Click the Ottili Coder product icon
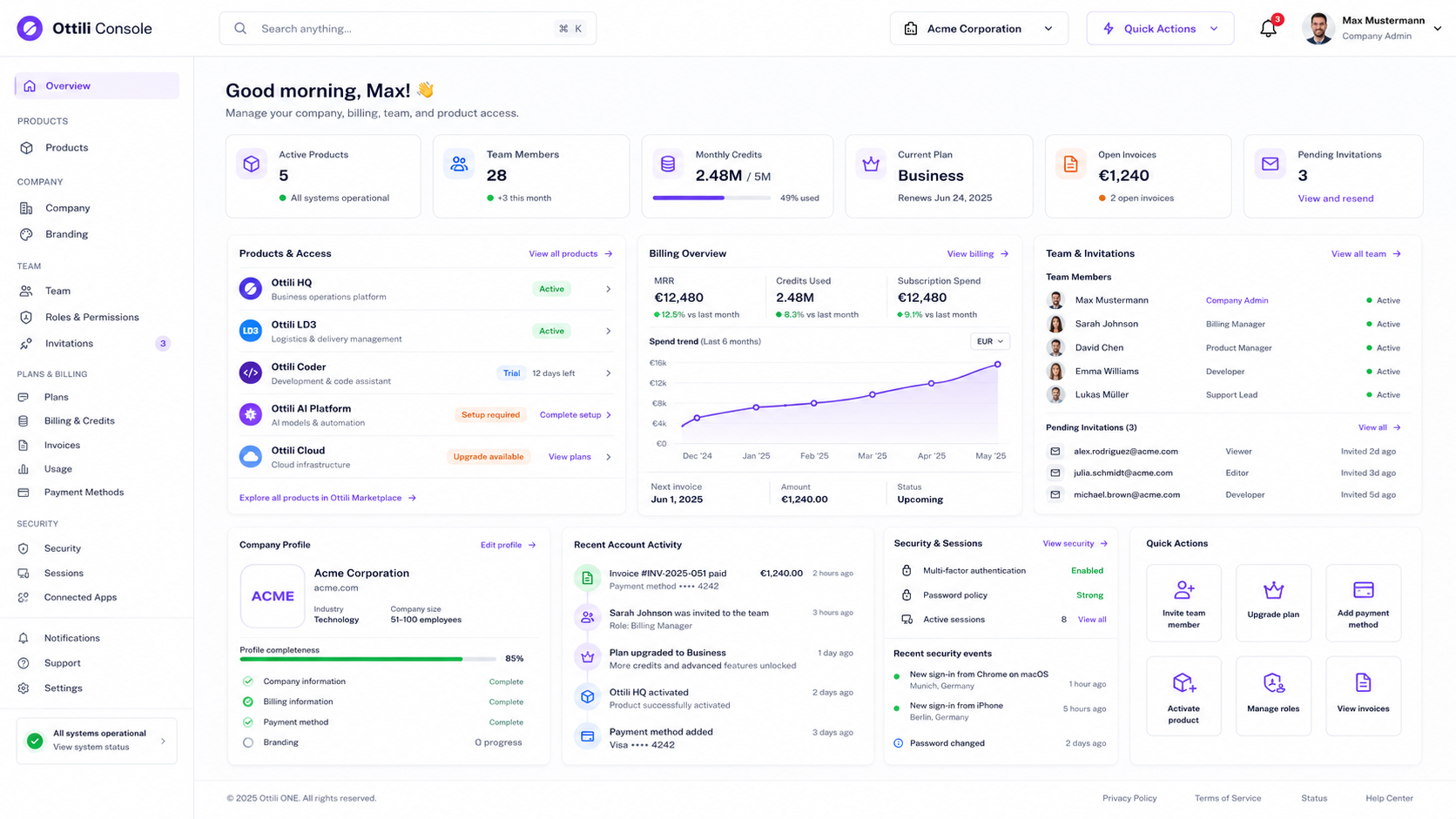The width and height of the screenshot is (1456, 819). coord(250,373)
